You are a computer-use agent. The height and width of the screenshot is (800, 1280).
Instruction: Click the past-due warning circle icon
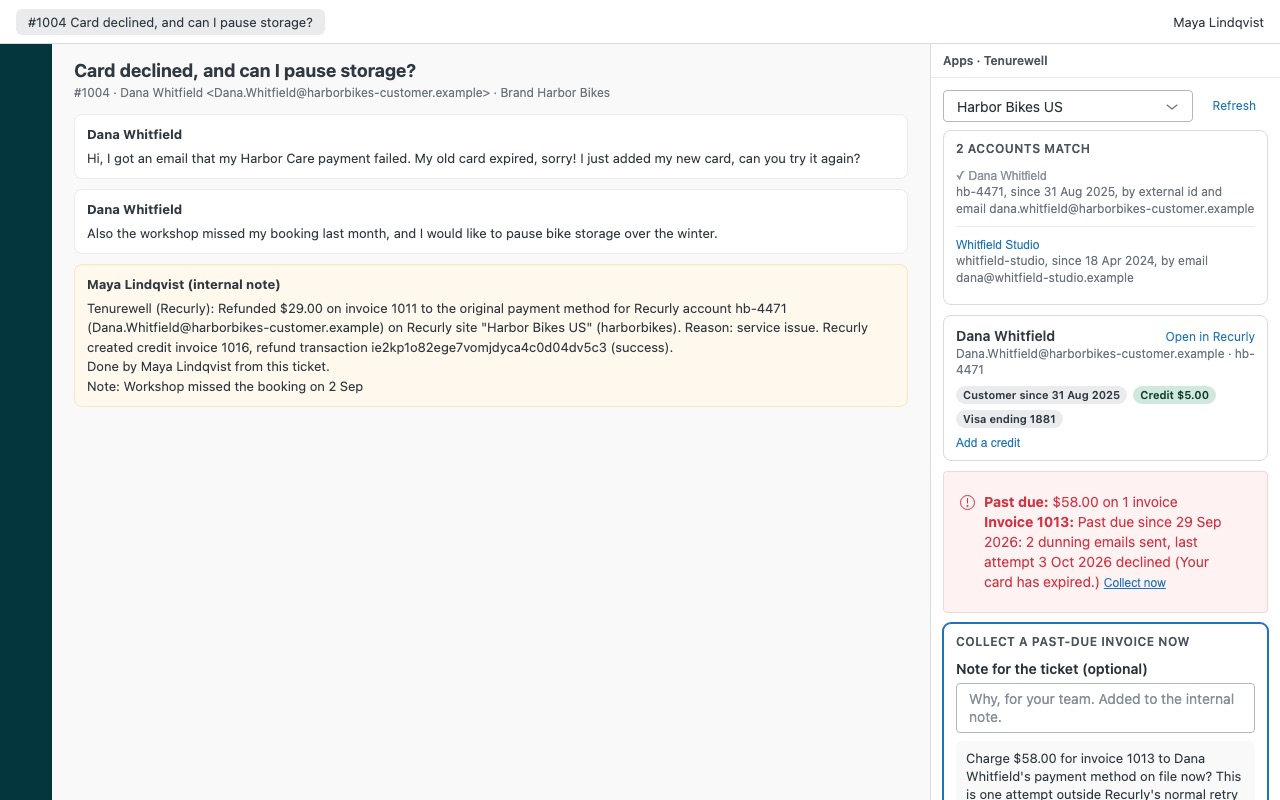point(967,502)
